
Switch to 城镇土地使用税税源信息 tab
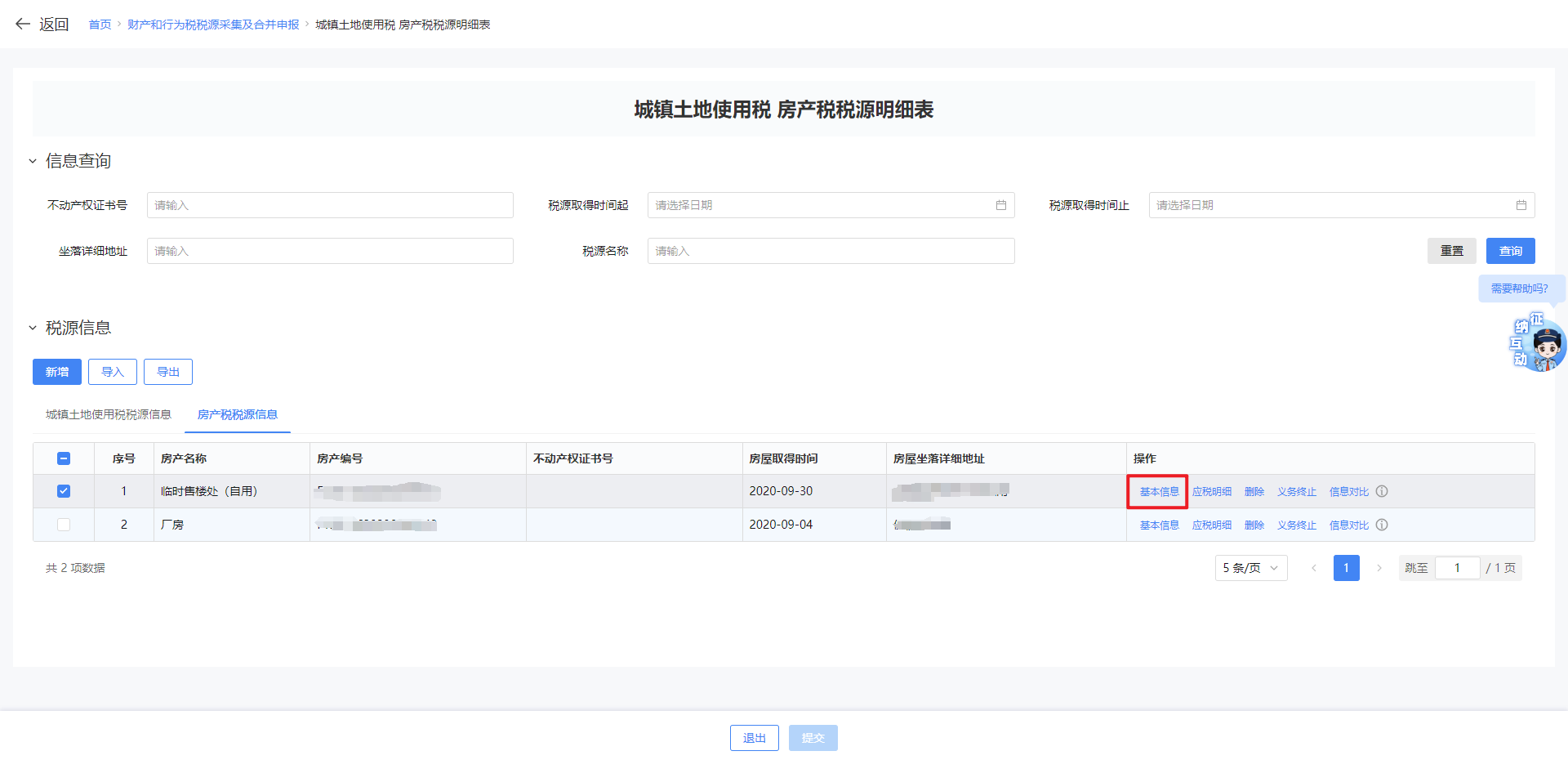[109, 414]
